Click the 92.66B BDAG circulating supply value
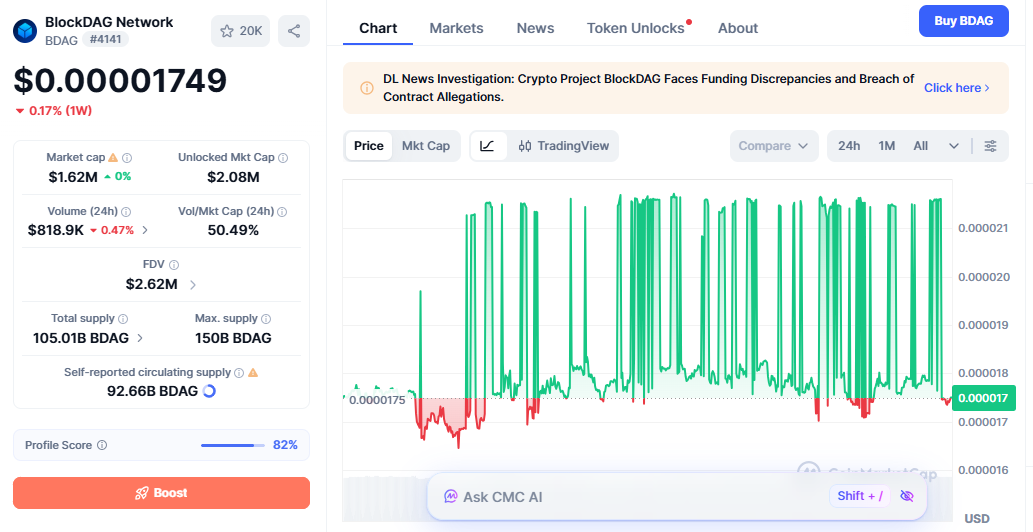The image size is (1033, 532). (x=153, y=391)
